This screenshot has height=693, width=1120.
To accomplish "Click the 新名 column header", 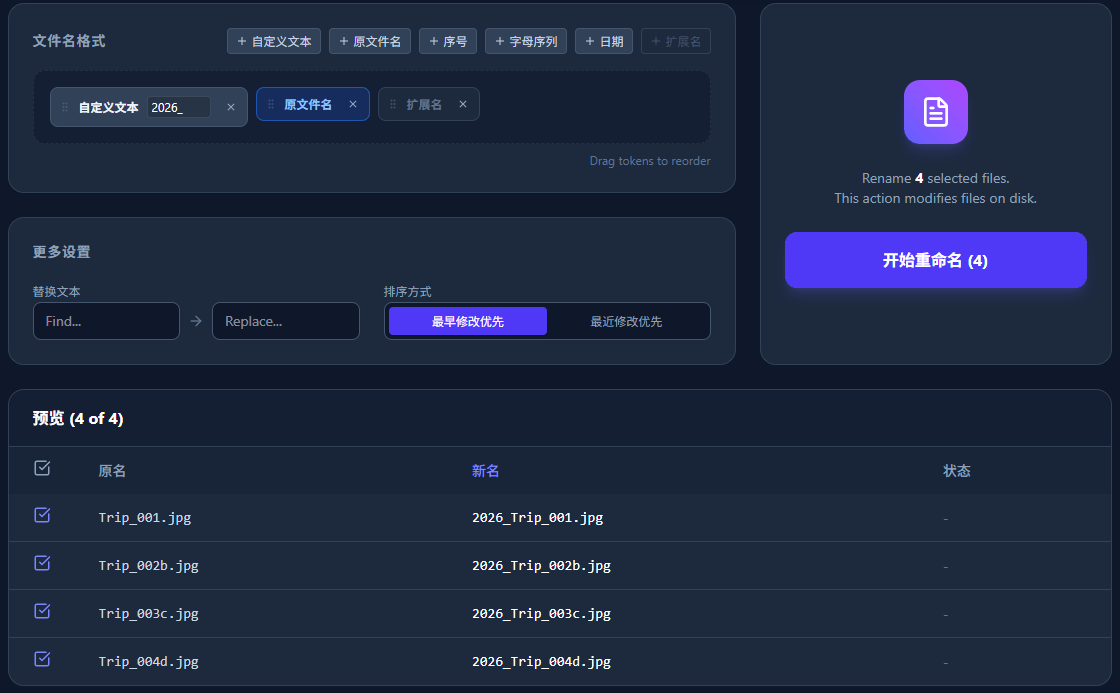I will point(486,471).
